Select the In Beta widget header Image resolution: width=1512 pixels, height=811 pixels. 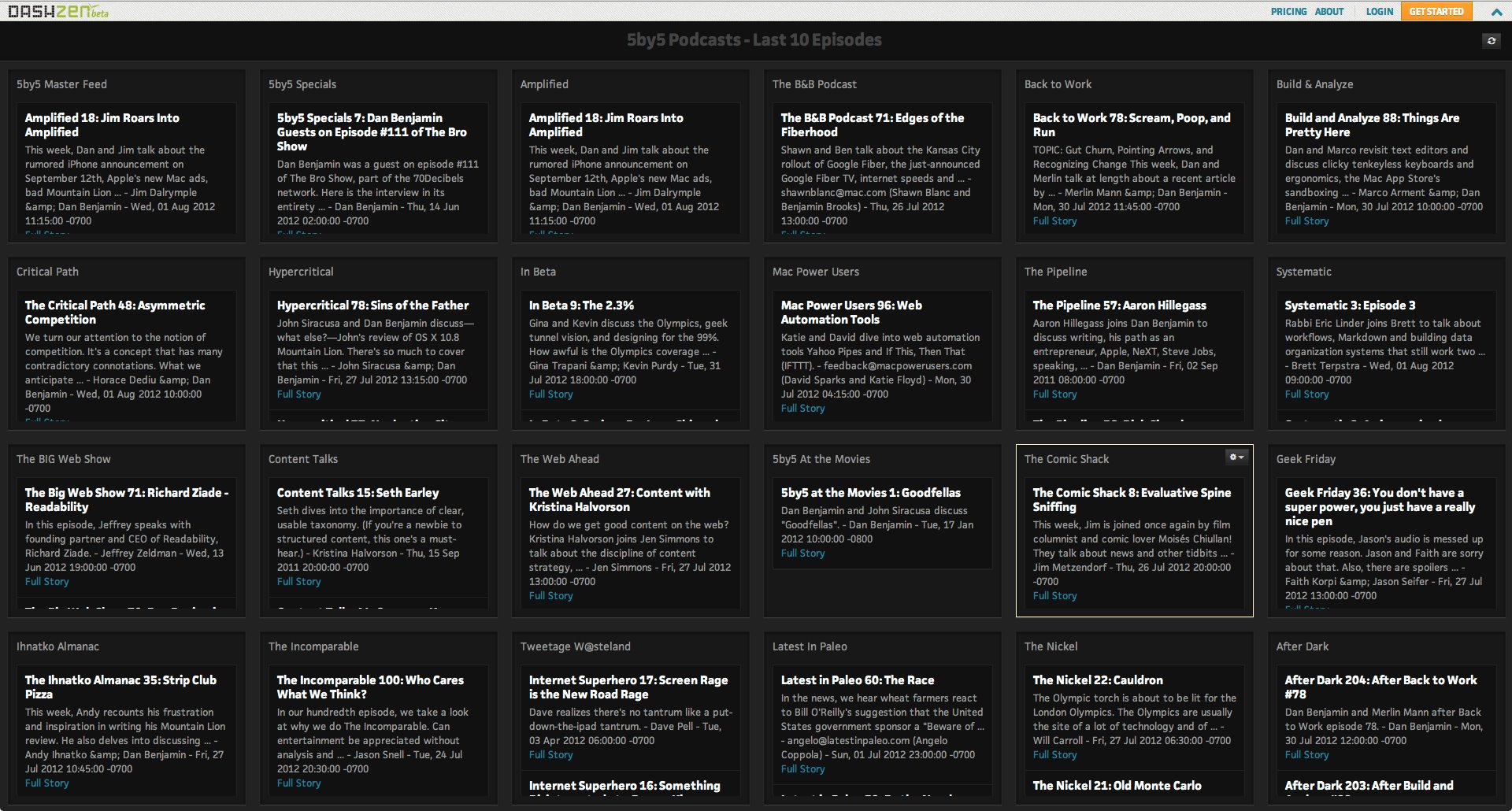tap(538, 272)
